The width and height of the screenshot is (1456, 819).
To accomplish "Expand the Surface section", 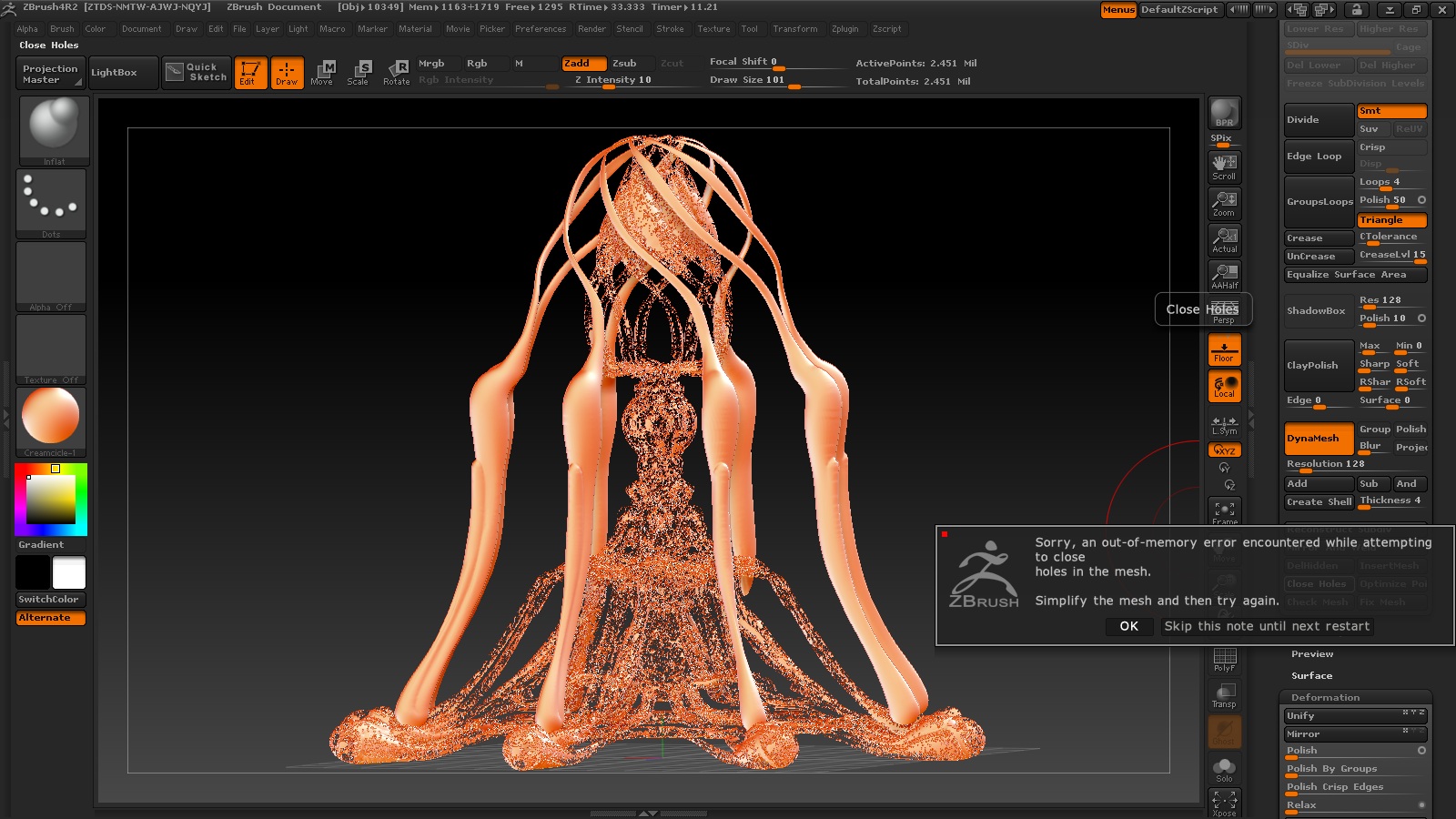I will (1311, 676).
